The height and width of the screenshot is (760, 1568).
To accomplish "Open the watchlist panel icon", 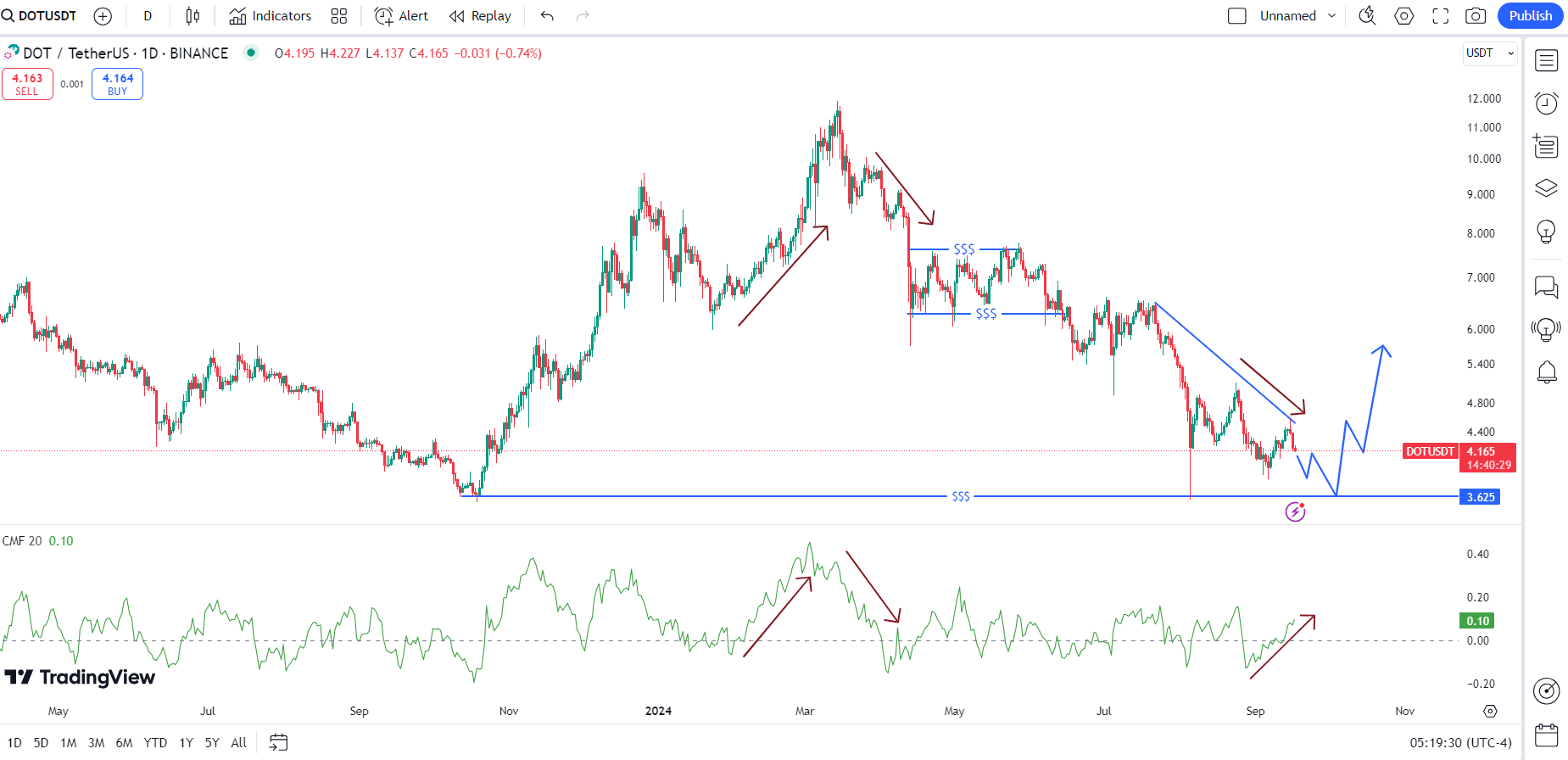I will (x=1546, y=60).
